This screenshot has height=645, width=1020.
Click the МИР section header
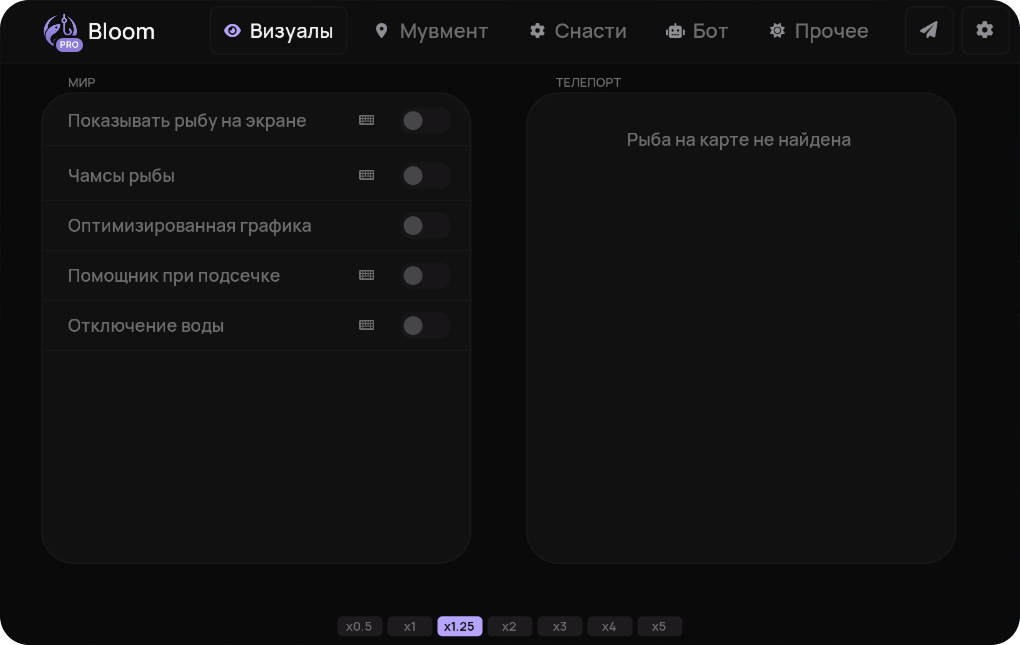click(81, 83)
